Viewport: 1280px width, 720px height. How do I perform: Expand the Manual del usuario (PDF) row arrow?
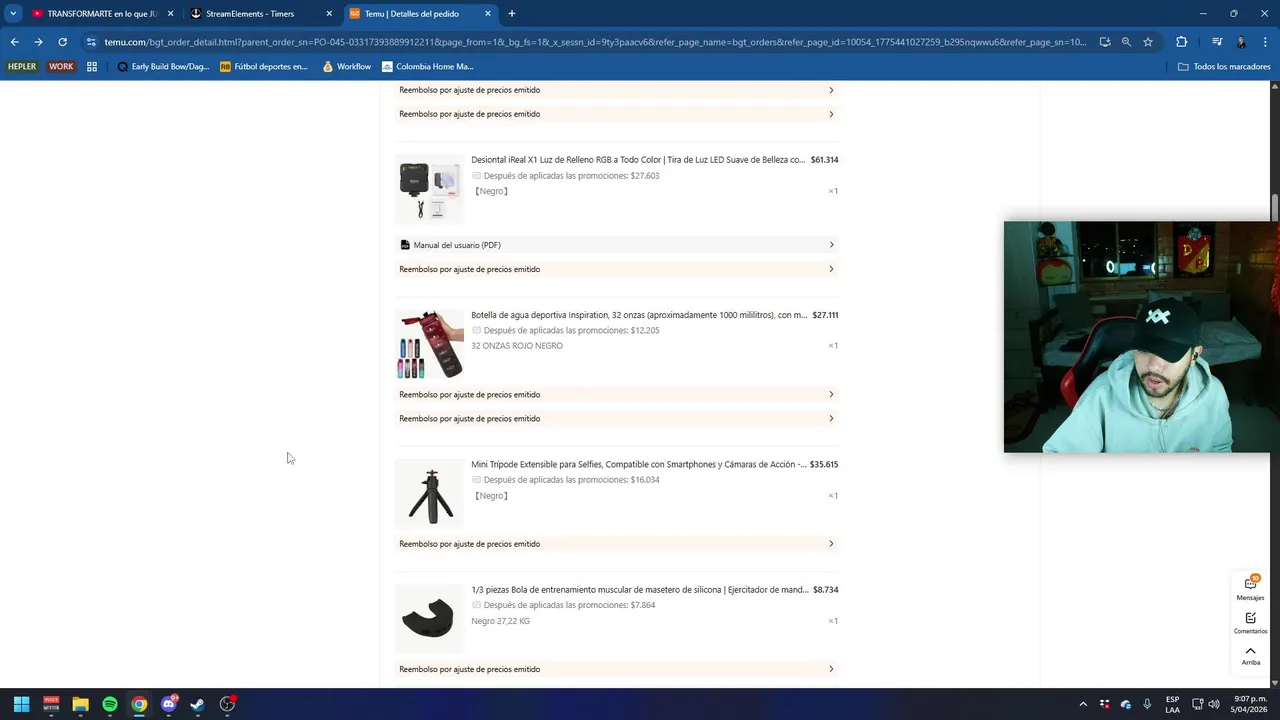[x=831, y=245]
